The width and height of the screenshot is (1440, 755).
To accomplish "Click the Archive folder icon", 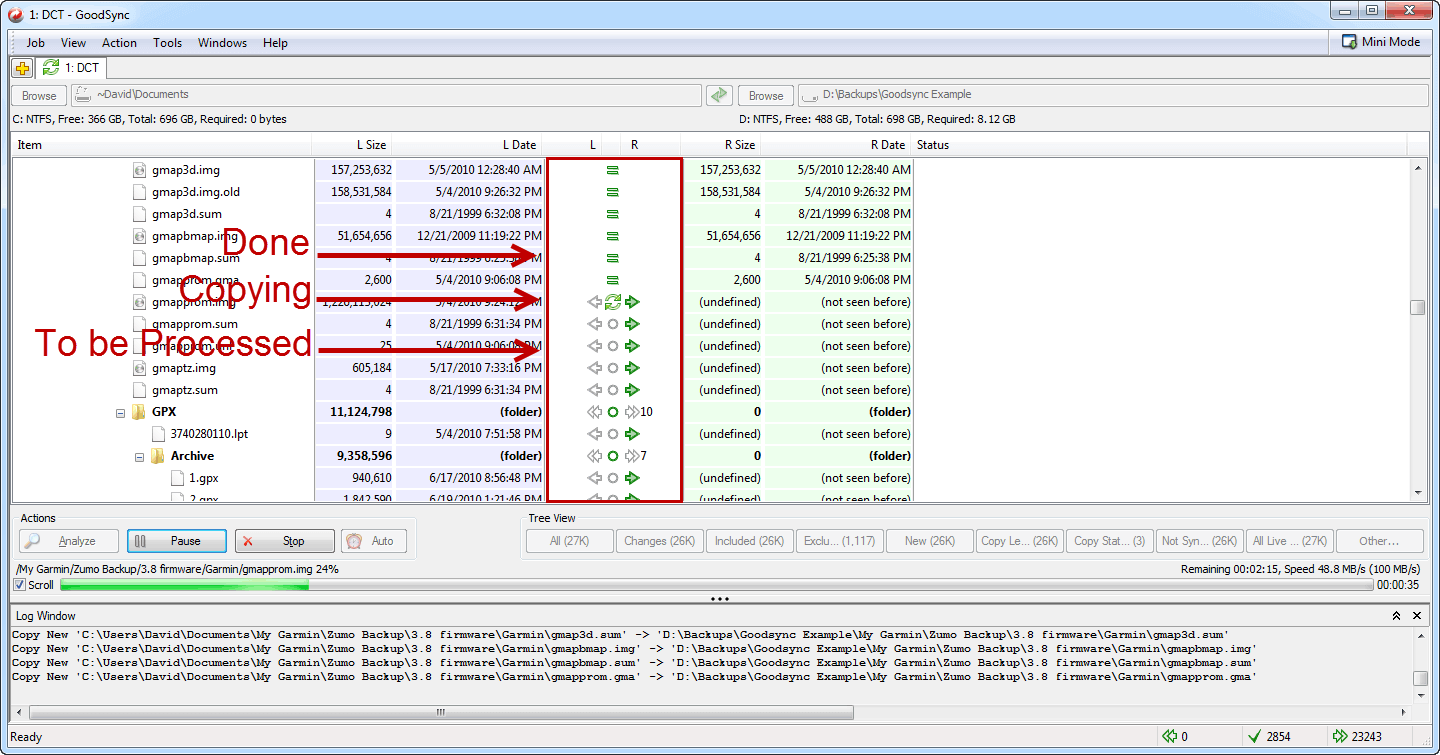I will click(158, 456).
